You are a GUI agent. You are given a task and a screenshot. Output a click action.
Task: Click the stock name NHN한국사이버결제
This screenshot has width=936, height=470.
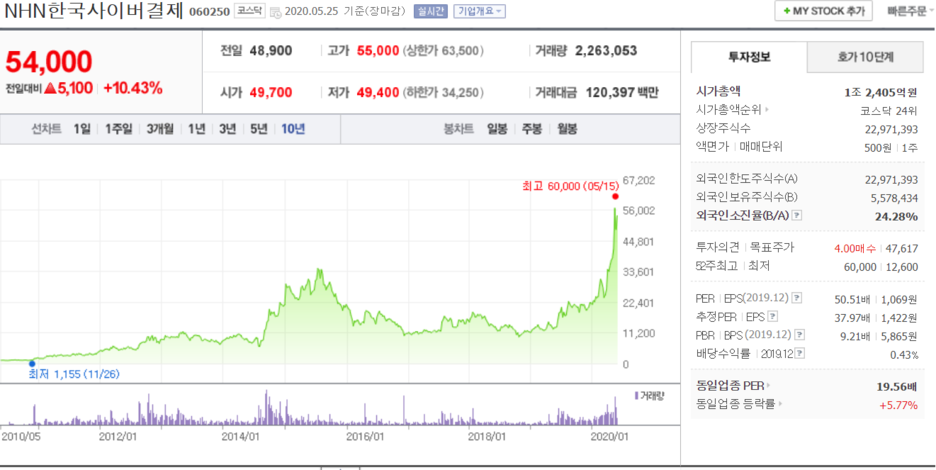94,12
